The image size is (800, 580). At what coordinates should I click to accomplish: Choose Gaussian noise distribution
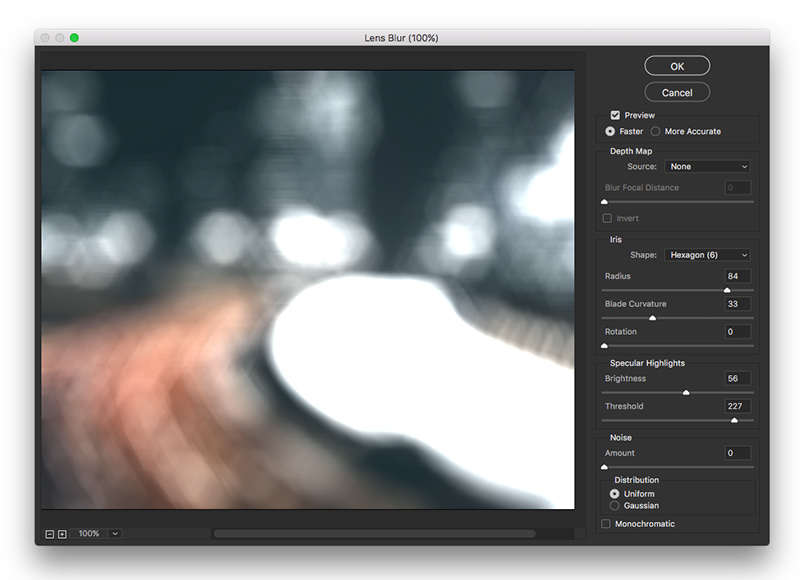click(614, 505)
